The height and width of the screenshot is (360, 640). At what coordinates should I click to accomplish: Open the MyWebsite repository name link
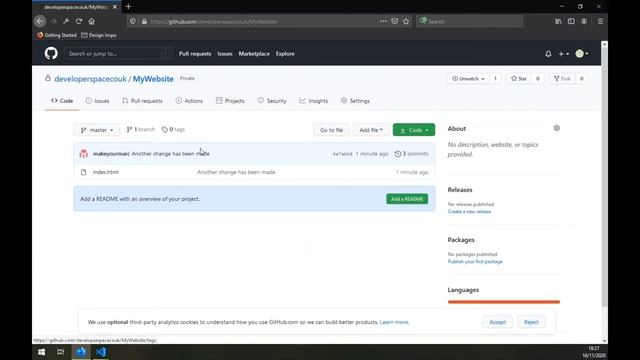pyautogui.click(x=153, y=79)
